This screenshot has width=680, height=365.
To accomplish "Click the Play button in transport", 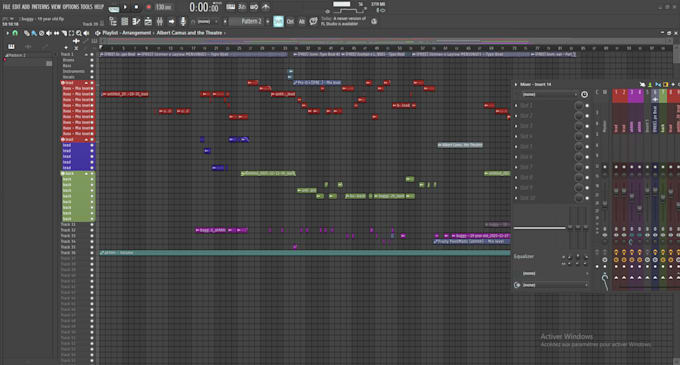I will point(125,7).
